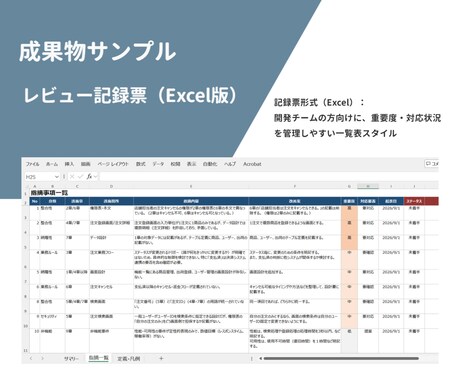Image resolution: width=460 pixels, height=380 pixels.
Task: Expand the Name Box dropdown arrow
Action: 57,177
